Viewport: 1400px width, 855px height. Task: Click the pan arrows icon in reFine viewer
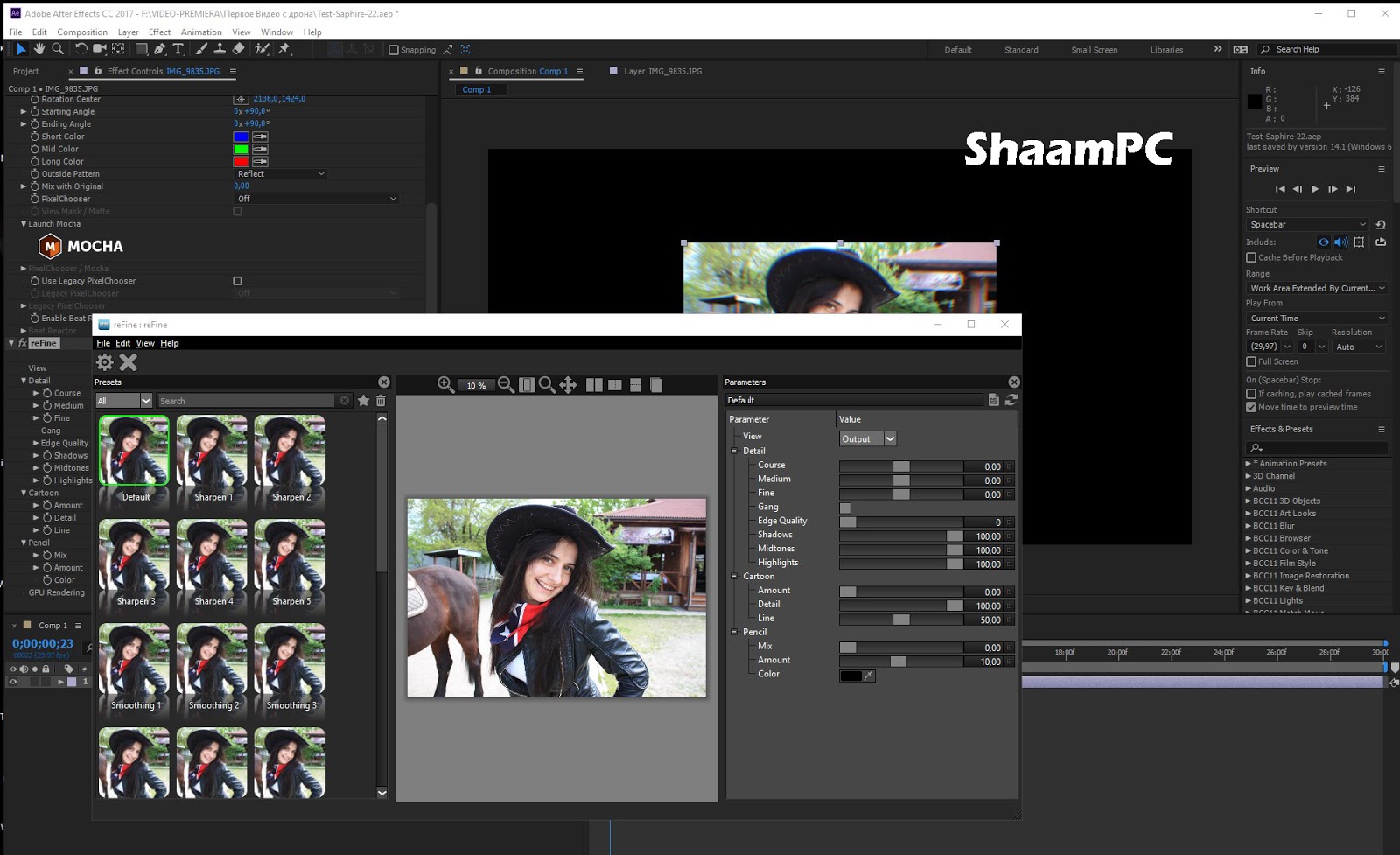tap(568, 385)
